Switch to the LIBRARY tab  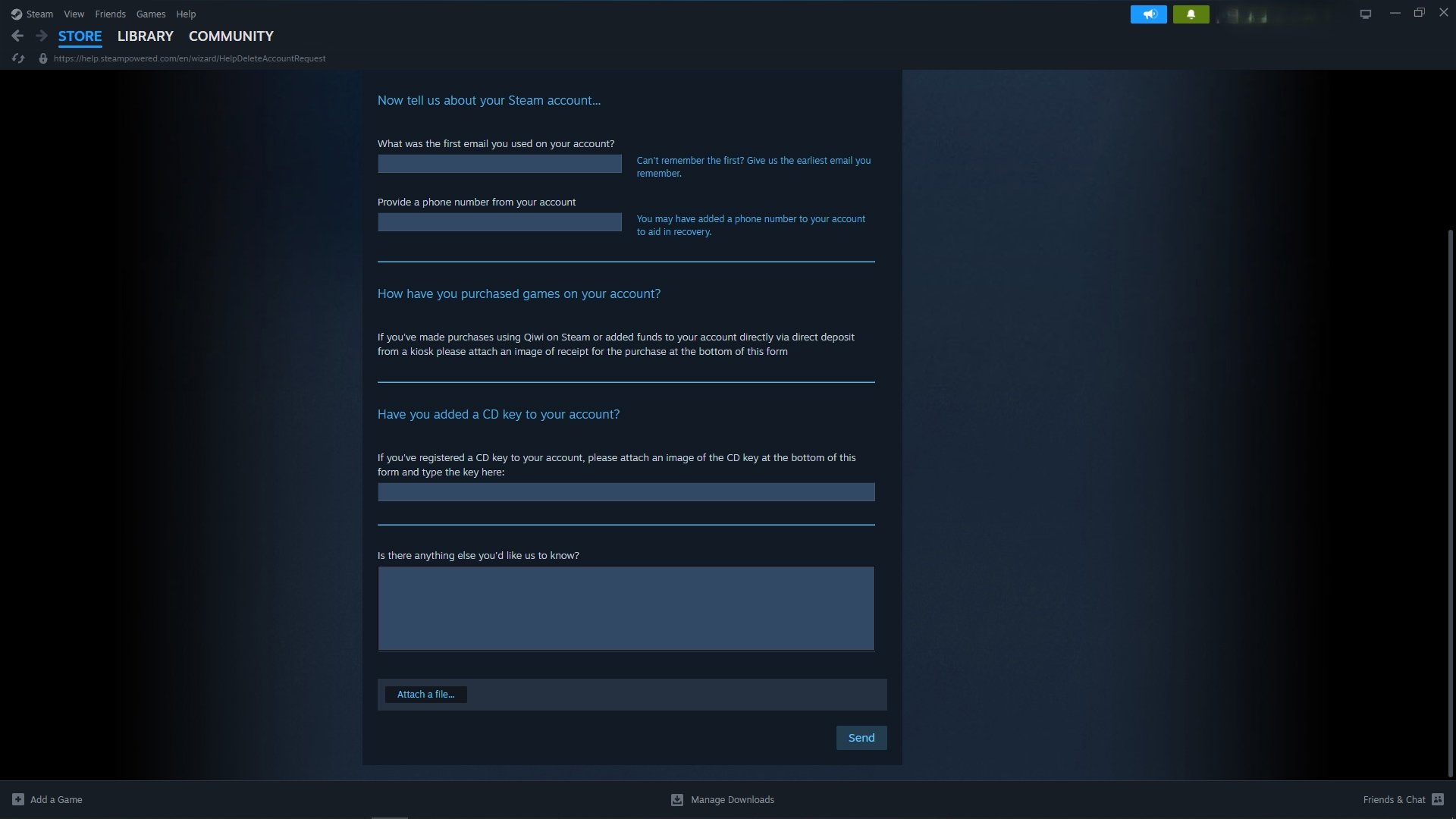[146, 36]
